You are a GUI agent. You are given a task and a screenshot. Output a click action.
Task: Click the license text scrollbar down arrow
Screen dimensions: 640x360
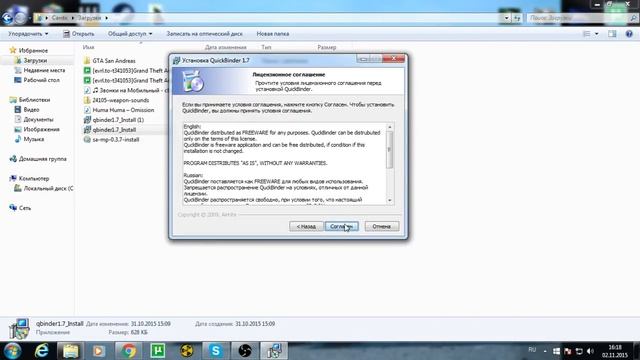point(390,200)
